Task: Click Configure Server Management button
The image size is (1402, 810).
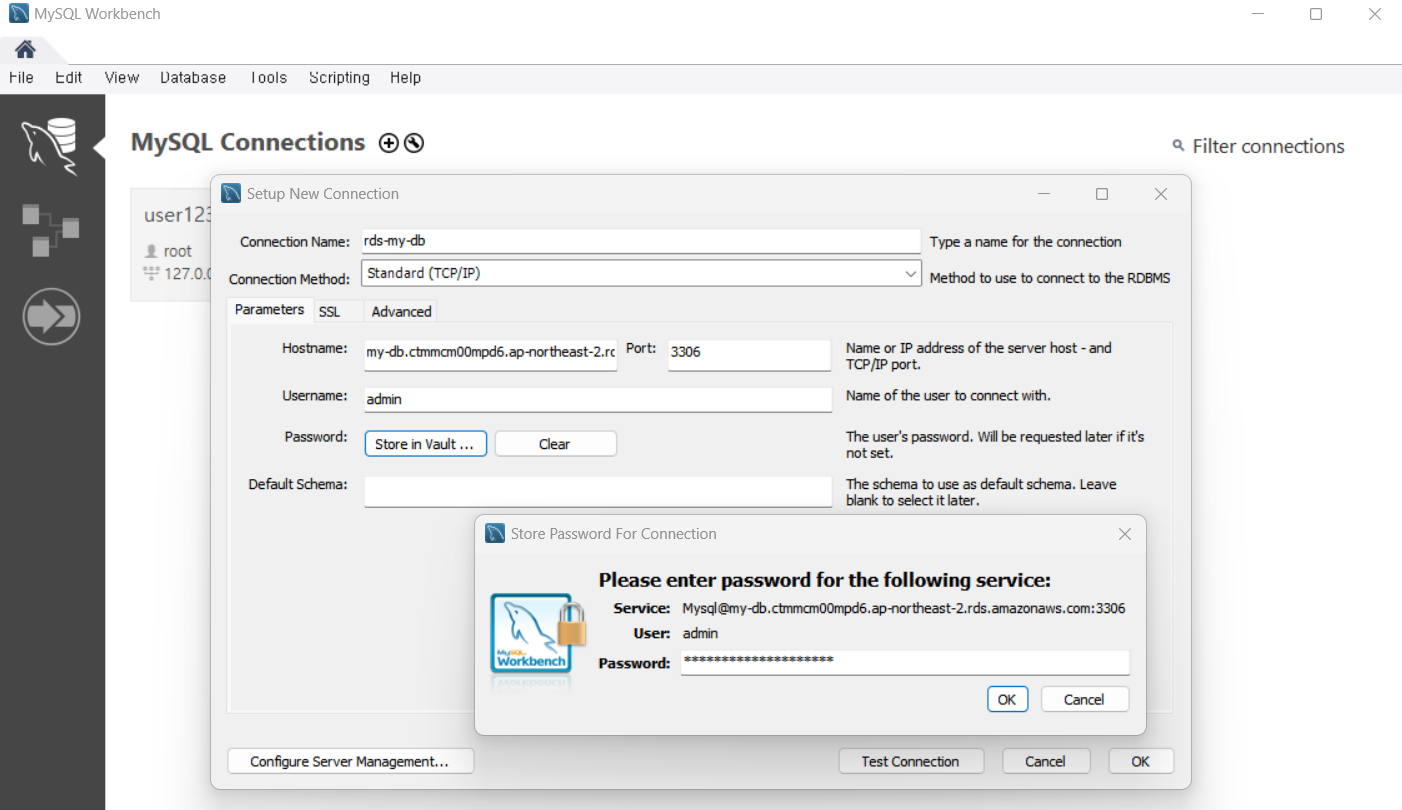Action: click(x=350, y=761)
